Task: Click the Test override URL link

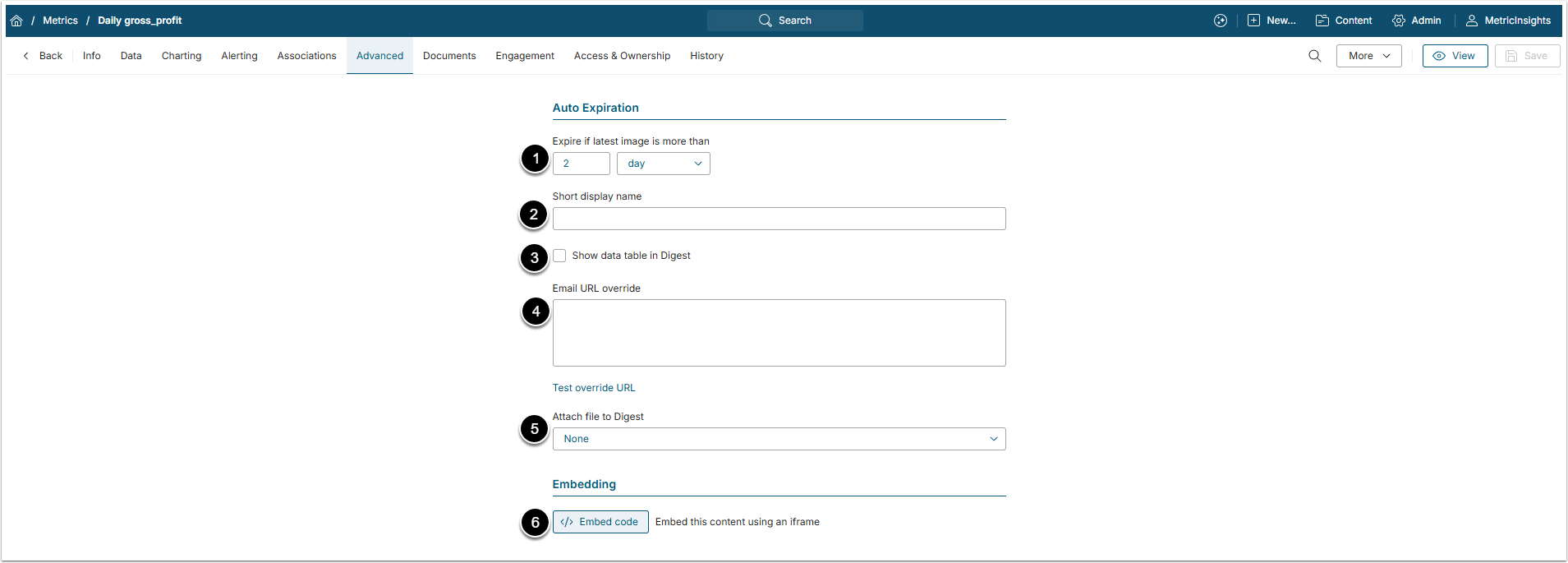Action: tap(594, 388)
